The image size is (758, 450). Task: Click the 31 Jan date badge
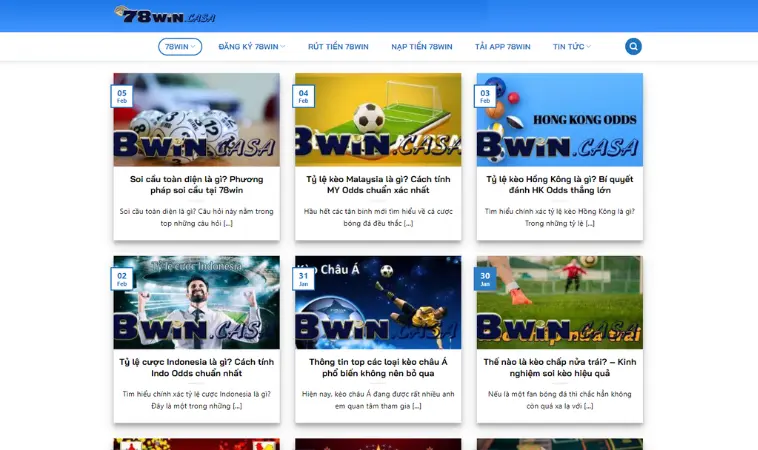pyautogui.click(x=303, y=277)
